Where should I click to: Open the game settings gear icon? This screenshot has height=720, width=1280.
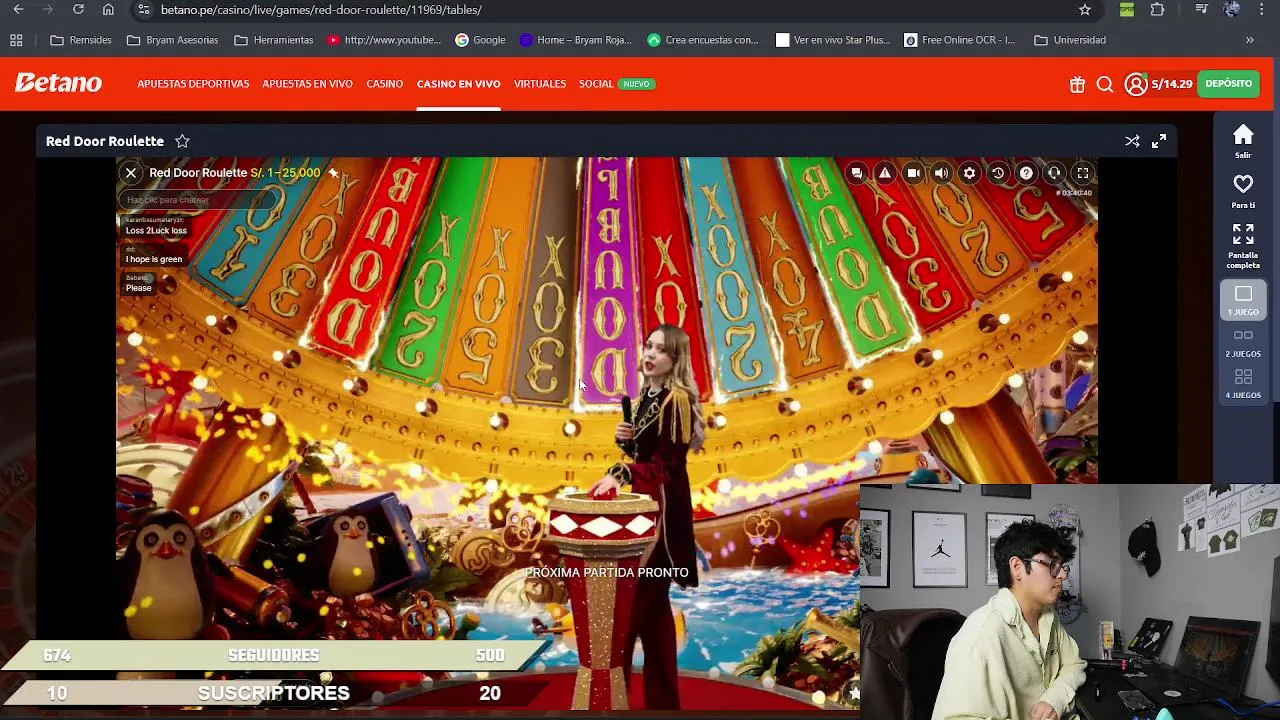pos(969,173)
